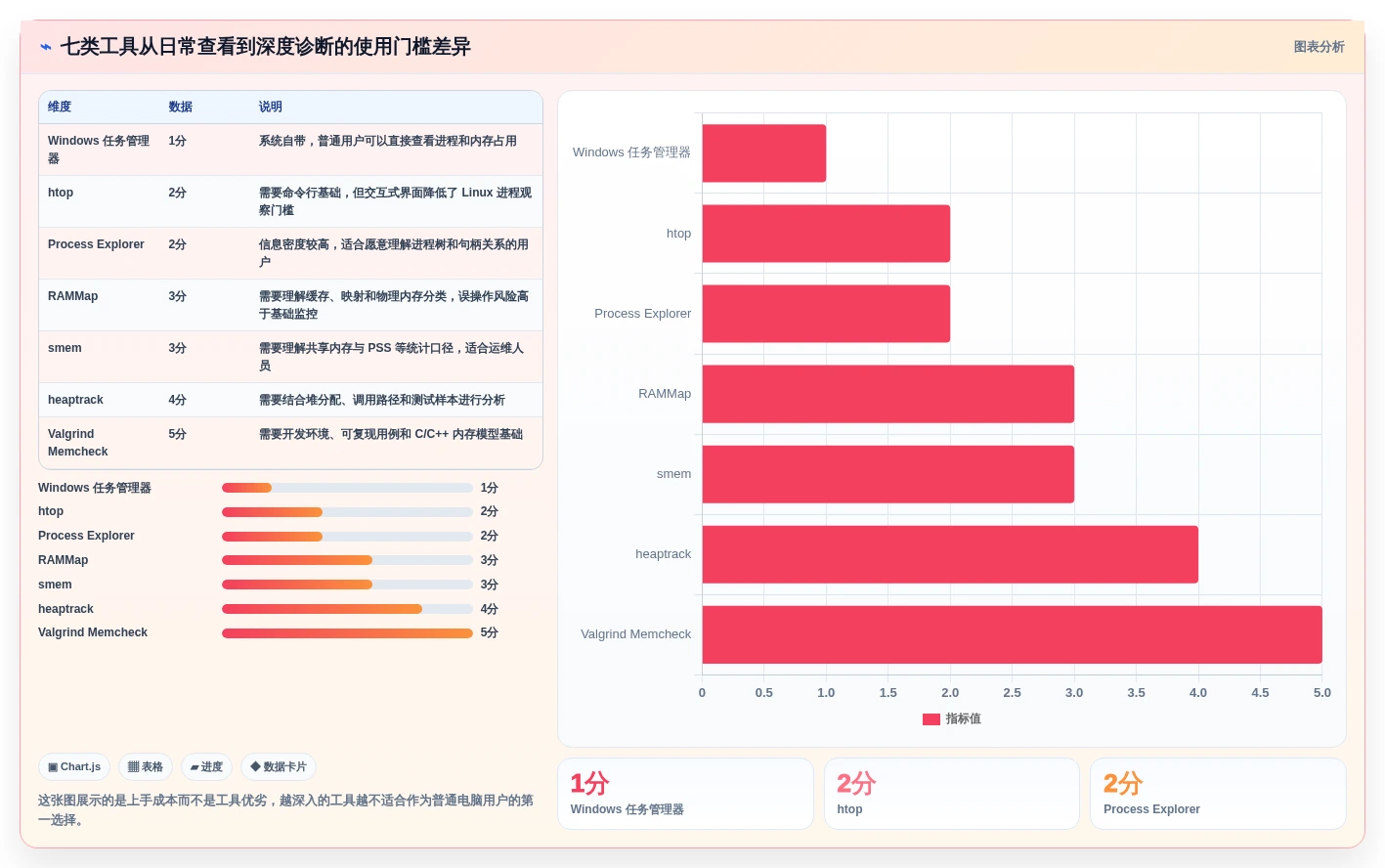Click the RAMMap chart bar
The width and height of the screenshot is (1385, 868).
(888, 394)
